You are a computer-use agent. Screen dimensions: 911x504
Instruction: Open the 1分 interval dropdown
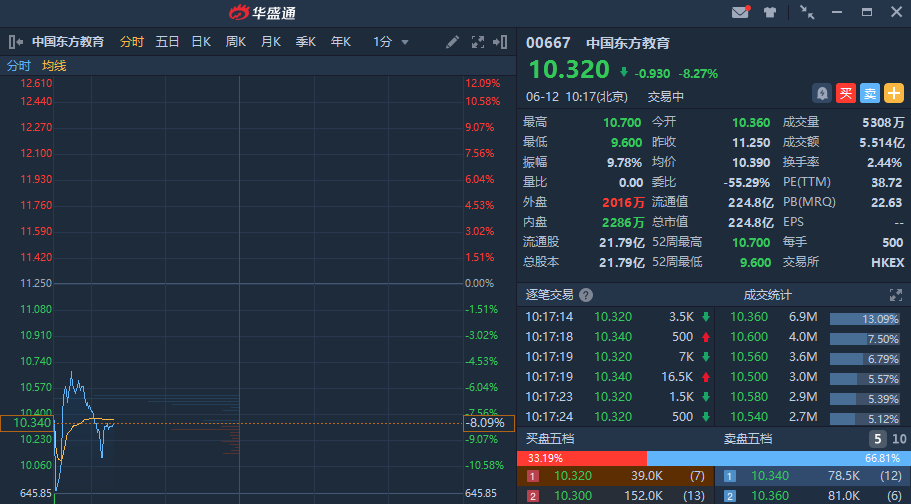point(390,42)
